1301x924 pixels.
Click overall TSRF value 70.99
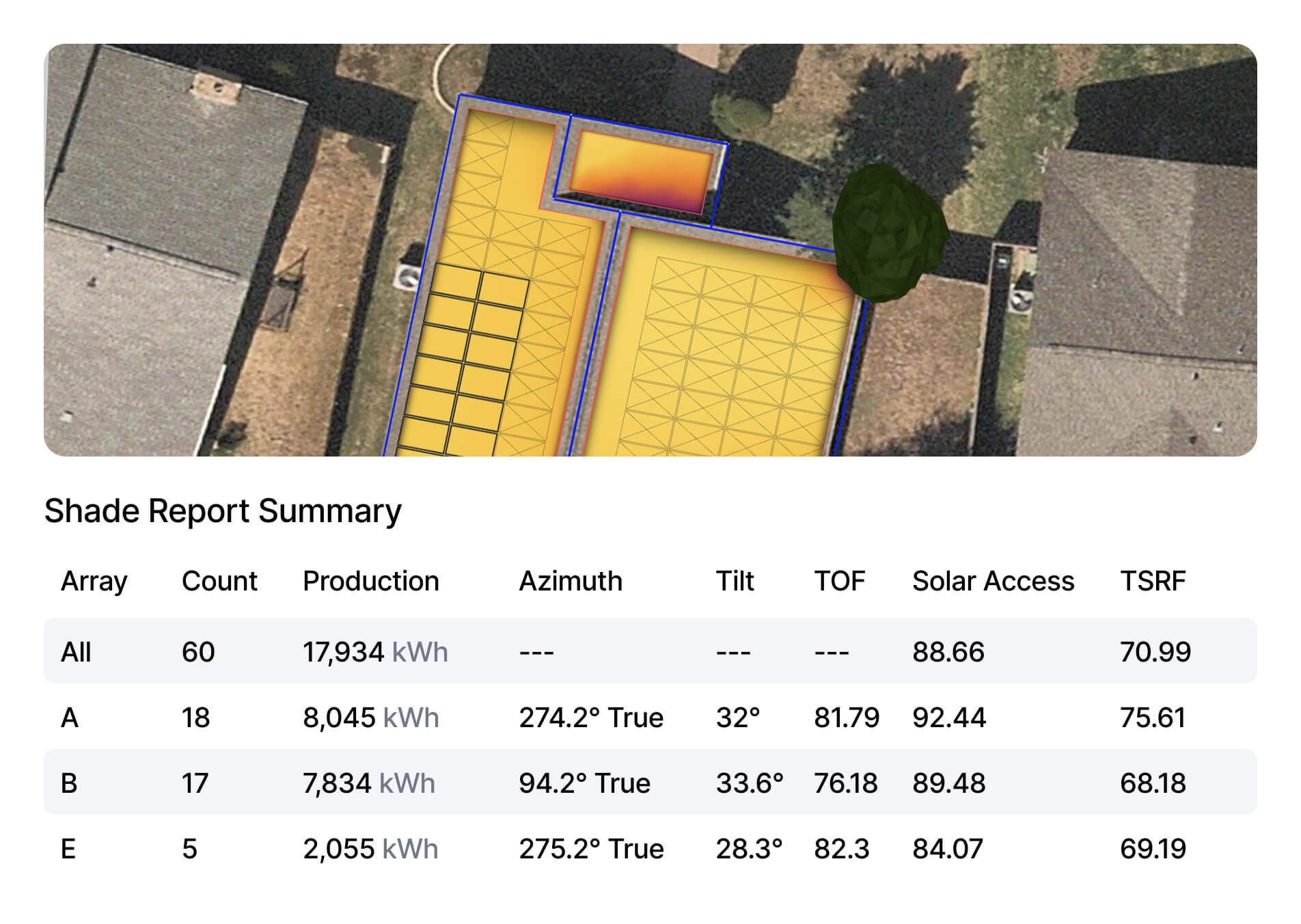[1155, 652]
